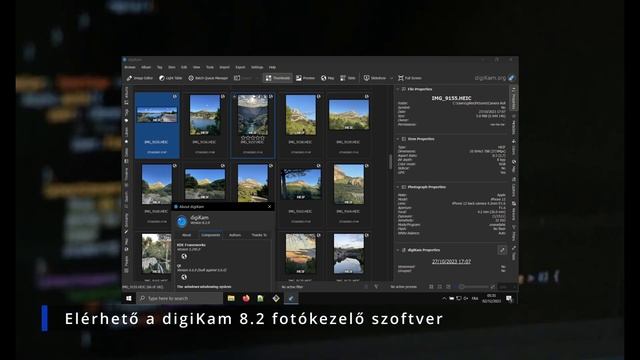Click the thumbnail area vertical scrollbar
The height and width of the screenshot is (360, 640).
point(390,162)
